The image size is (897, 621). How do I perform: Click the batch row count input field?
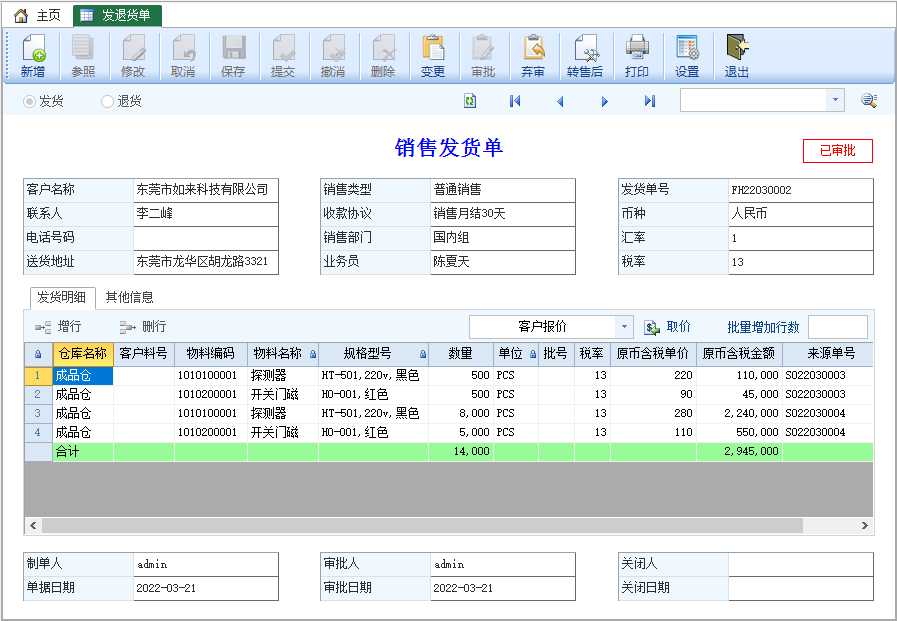(838, 327)
